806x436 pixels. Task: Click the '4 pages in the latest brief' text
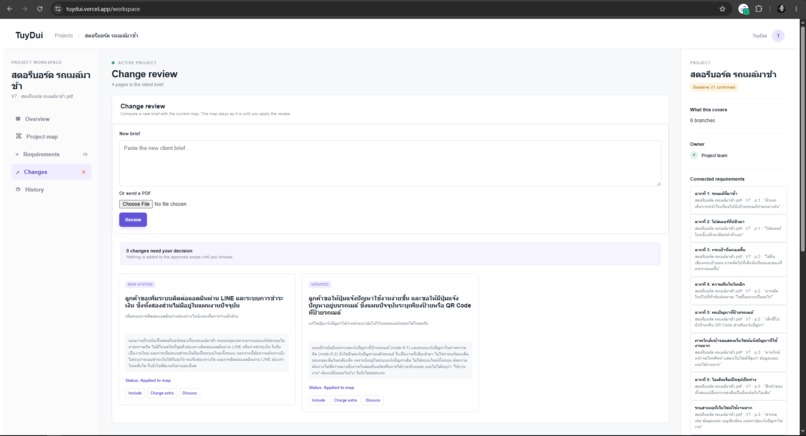tap(137, 84)
